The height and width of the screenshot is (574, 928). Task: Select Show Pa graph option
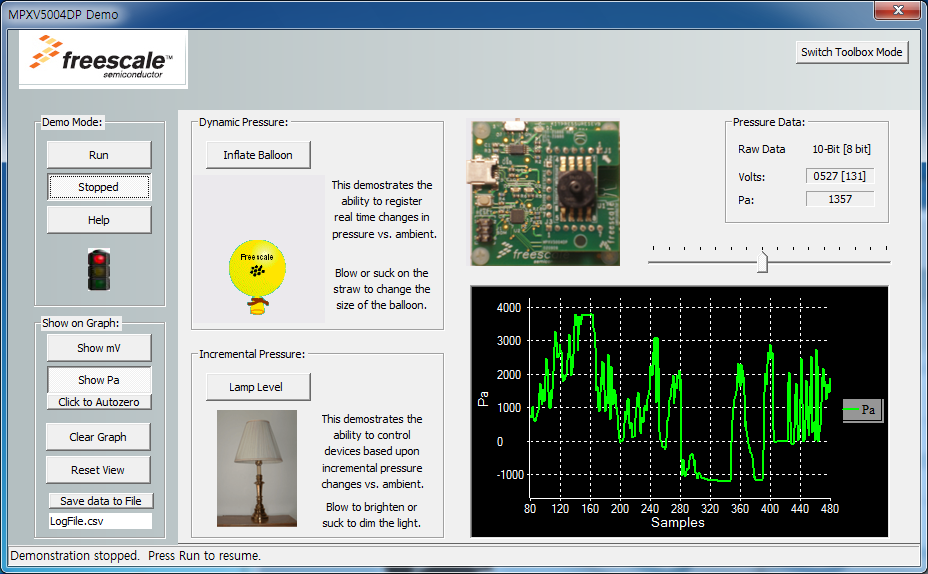(x=99, y=380)
